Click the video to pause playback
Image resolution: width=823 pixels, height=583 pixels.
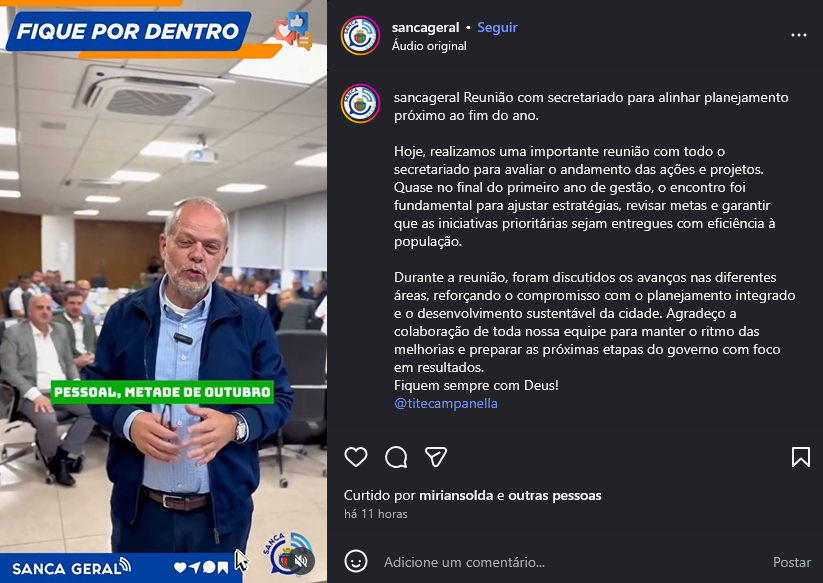(x=163, y=291)
